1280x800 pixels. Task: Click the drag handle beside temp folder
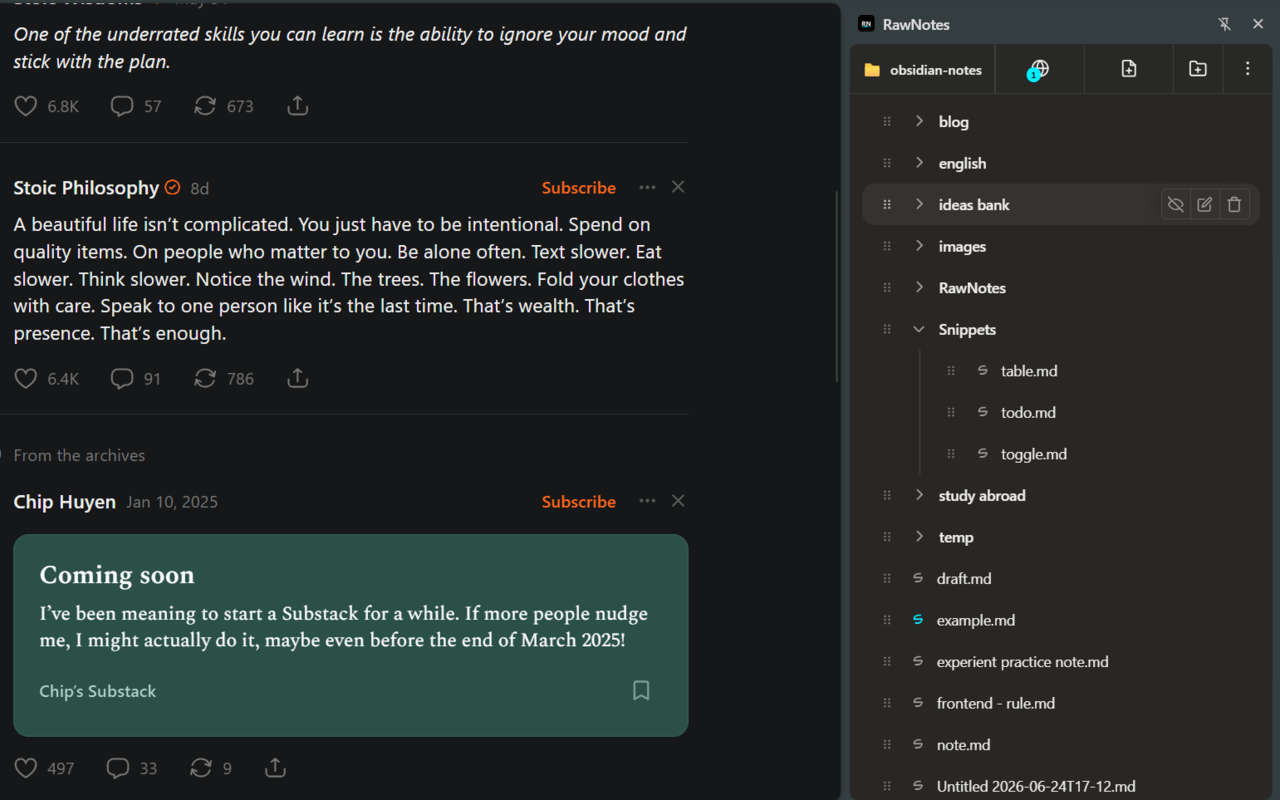pyautogui.click(x=886, y=537)
